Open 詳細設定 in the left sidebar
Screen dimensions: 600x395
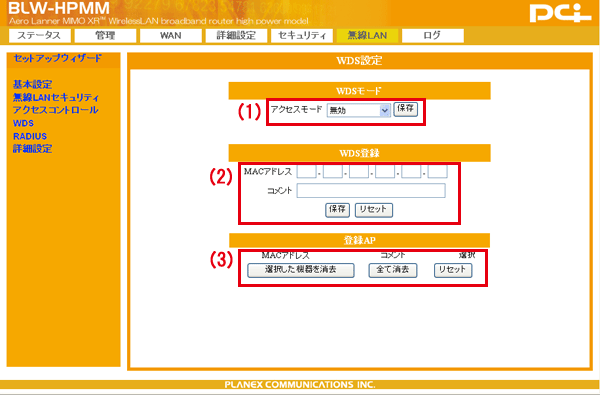tap(33, 149)
